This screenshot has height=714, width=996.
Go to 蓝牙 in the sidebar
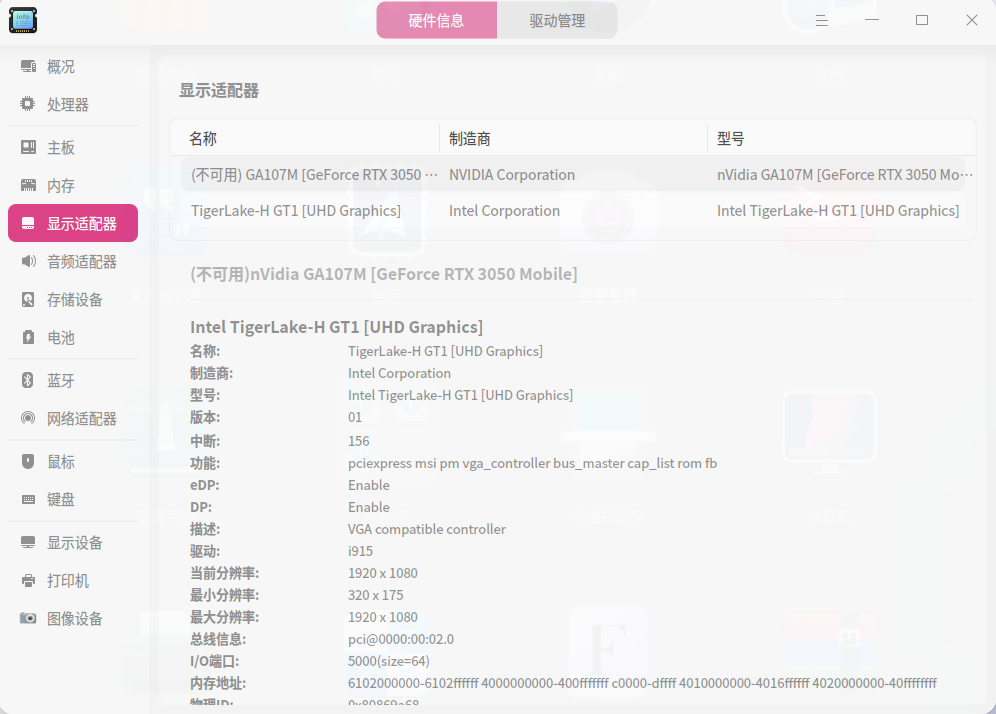(x=73, y=381)
